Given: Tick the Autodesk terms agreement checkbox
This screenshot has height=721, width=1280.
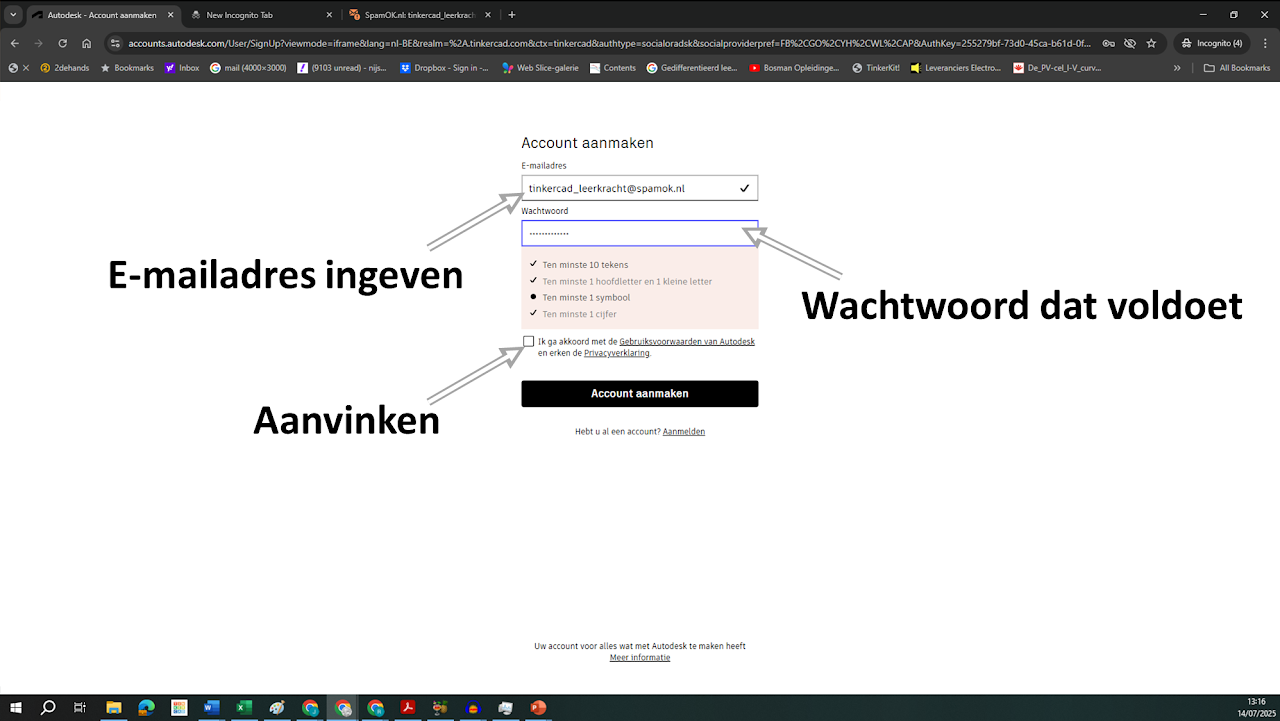Looking at the screenshot, I should [x=529, y=342].
